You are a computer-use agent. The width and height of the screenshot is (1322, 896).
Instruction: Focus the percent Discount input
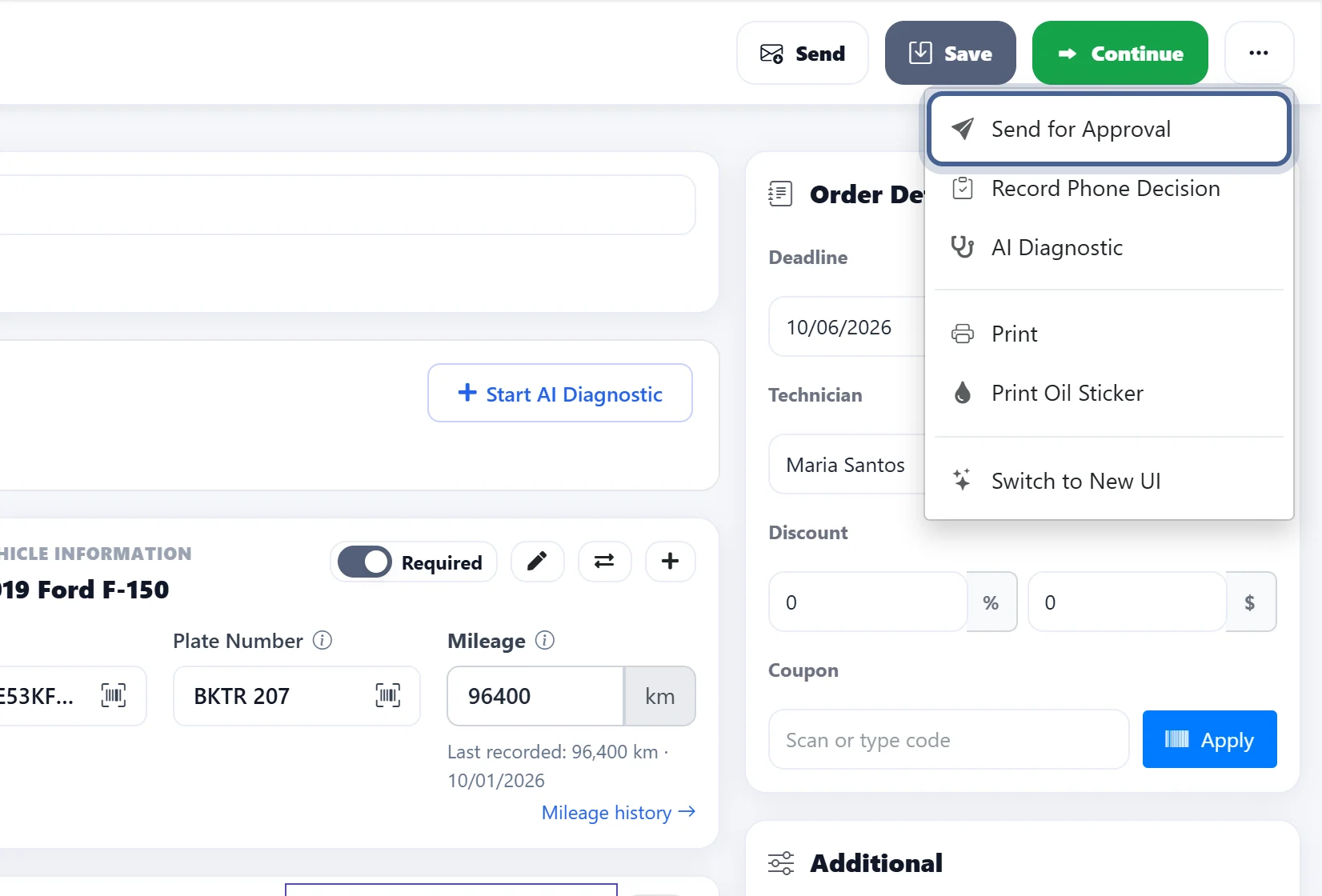pos(867,602)
